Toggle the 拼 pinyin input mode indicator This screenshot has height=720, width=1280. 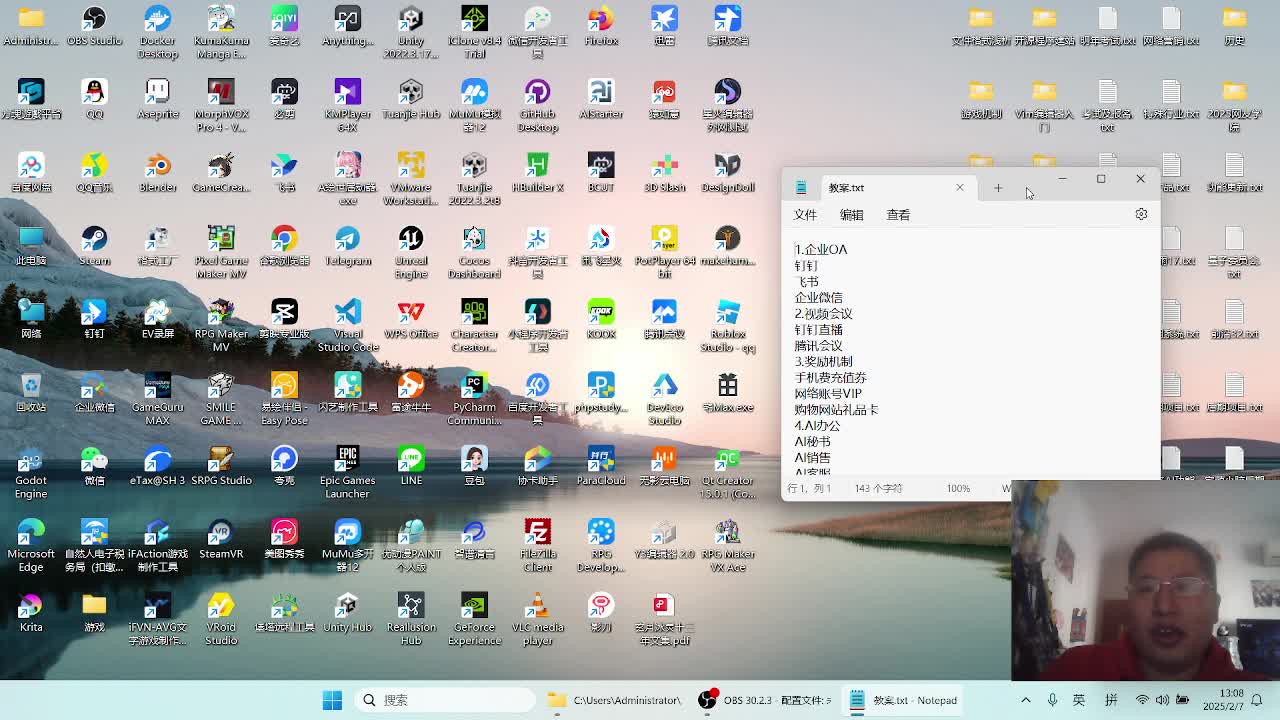1111,700
